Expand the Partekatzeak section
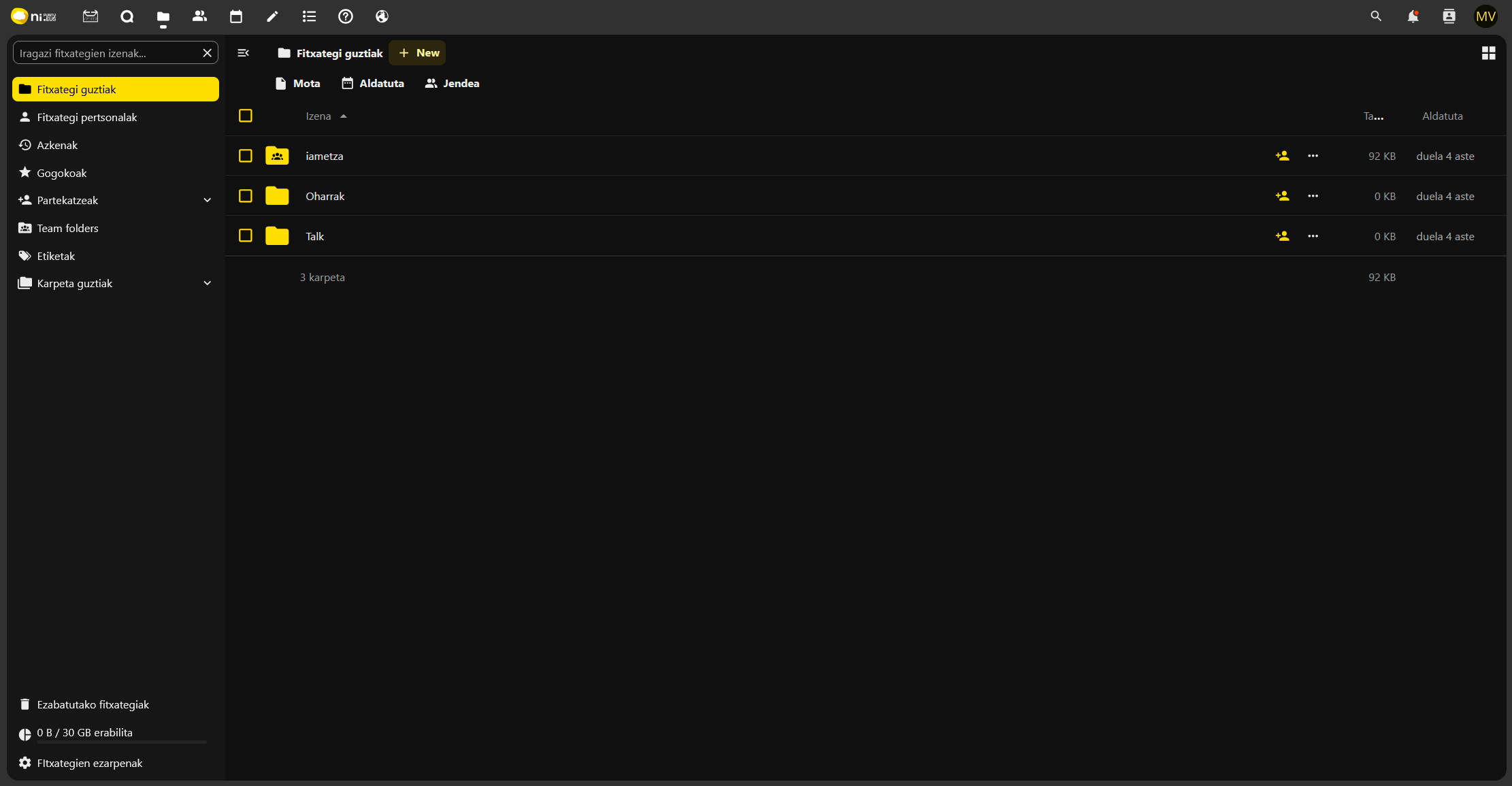Screen dimensions: 1512x786 [x=208, y=200]
